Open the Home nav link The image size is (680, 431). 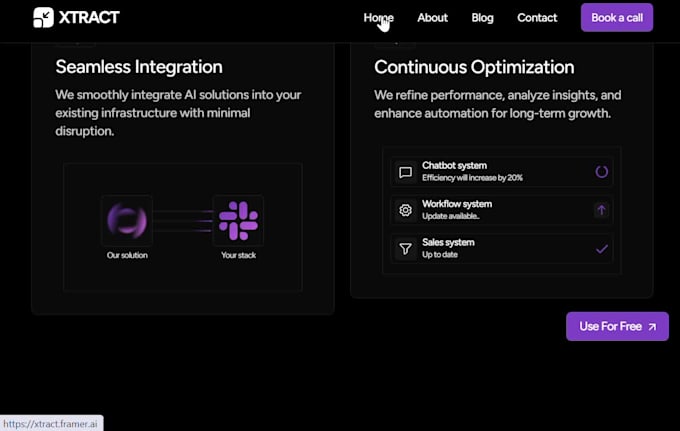(379, 18)
